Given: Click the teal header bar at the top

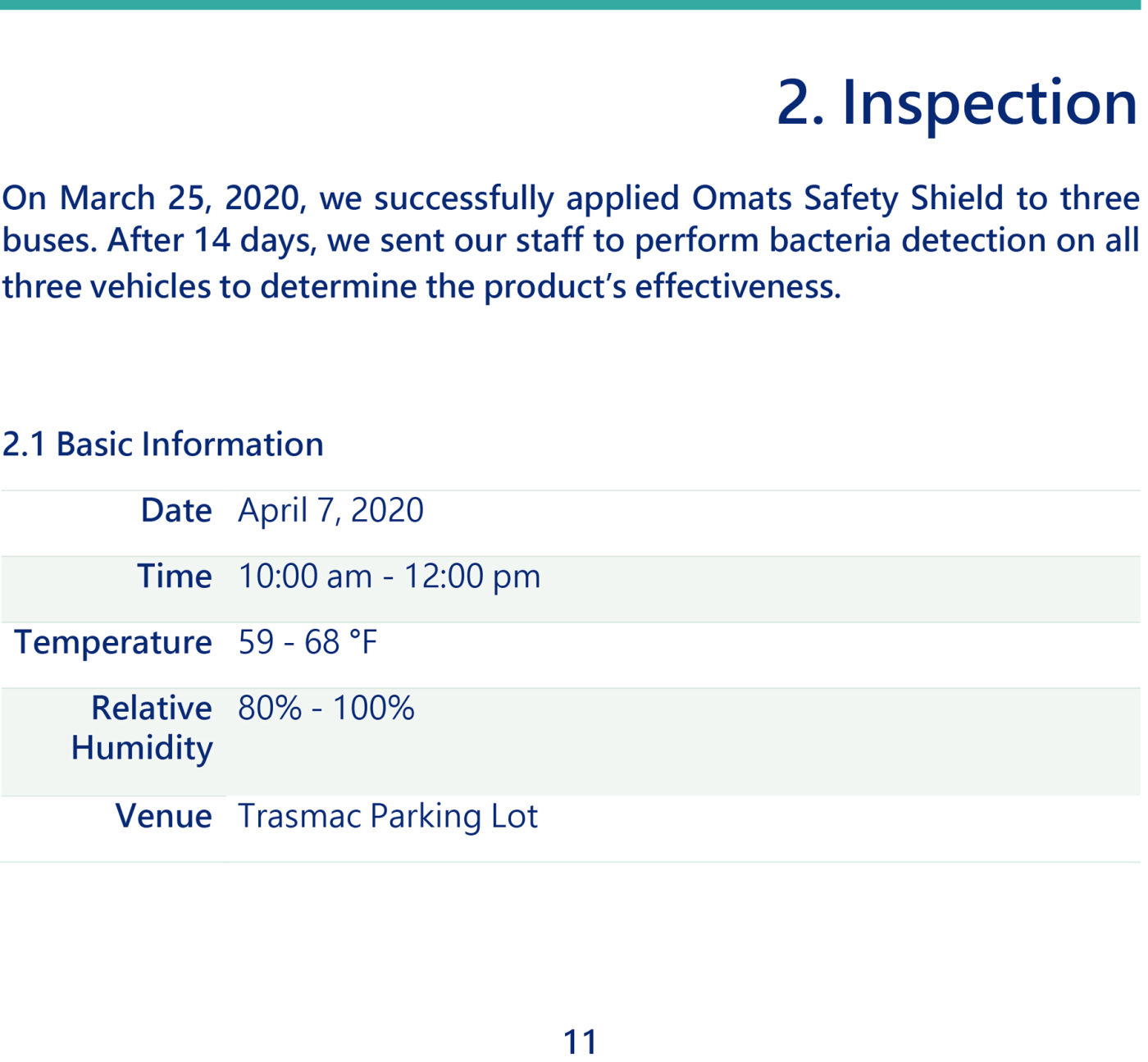Looking at the screenshot, I should [574, 5].
